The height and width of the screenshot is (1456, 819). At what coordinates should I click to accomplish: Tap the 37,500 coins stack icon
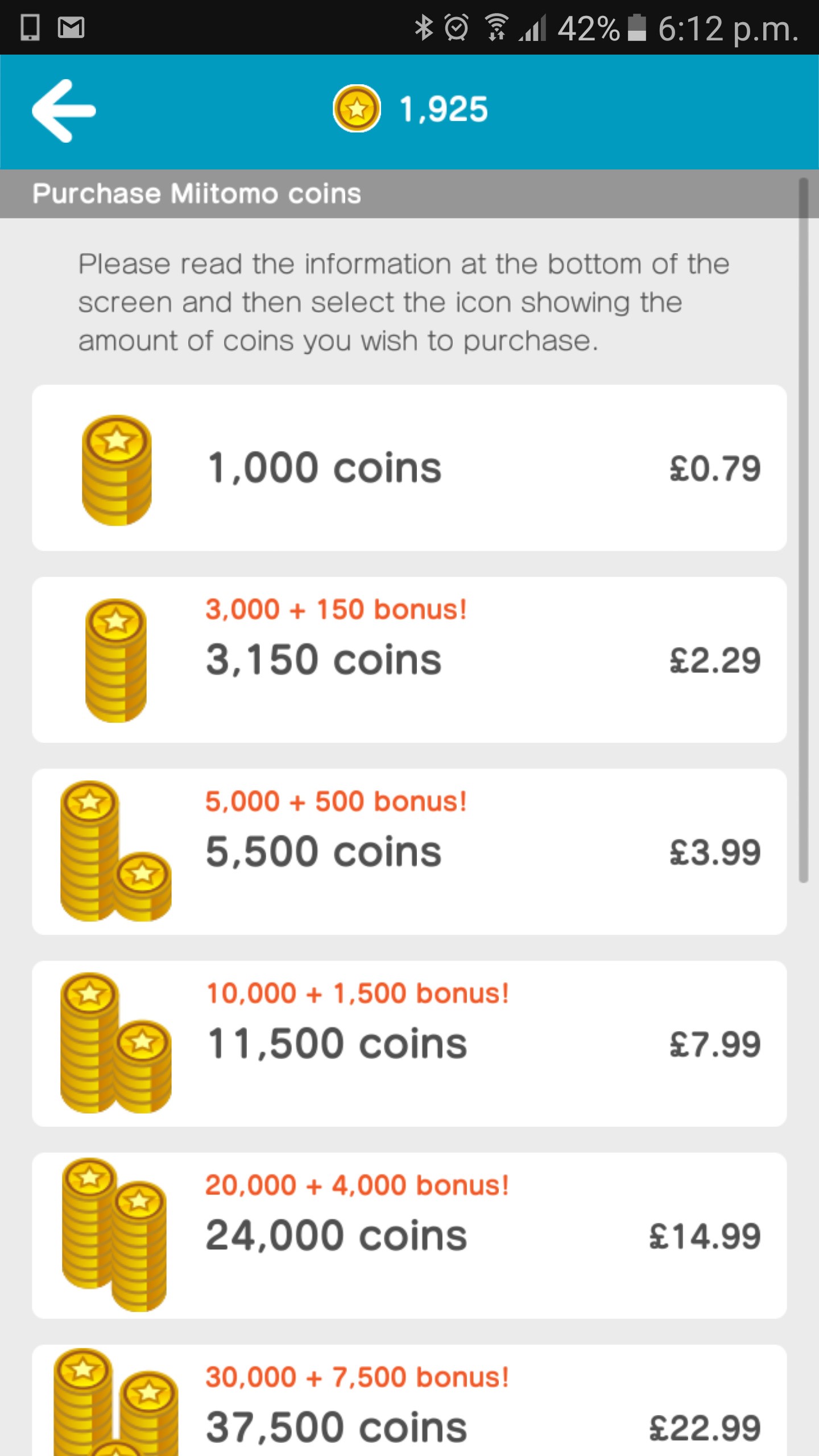point(115,1405)
